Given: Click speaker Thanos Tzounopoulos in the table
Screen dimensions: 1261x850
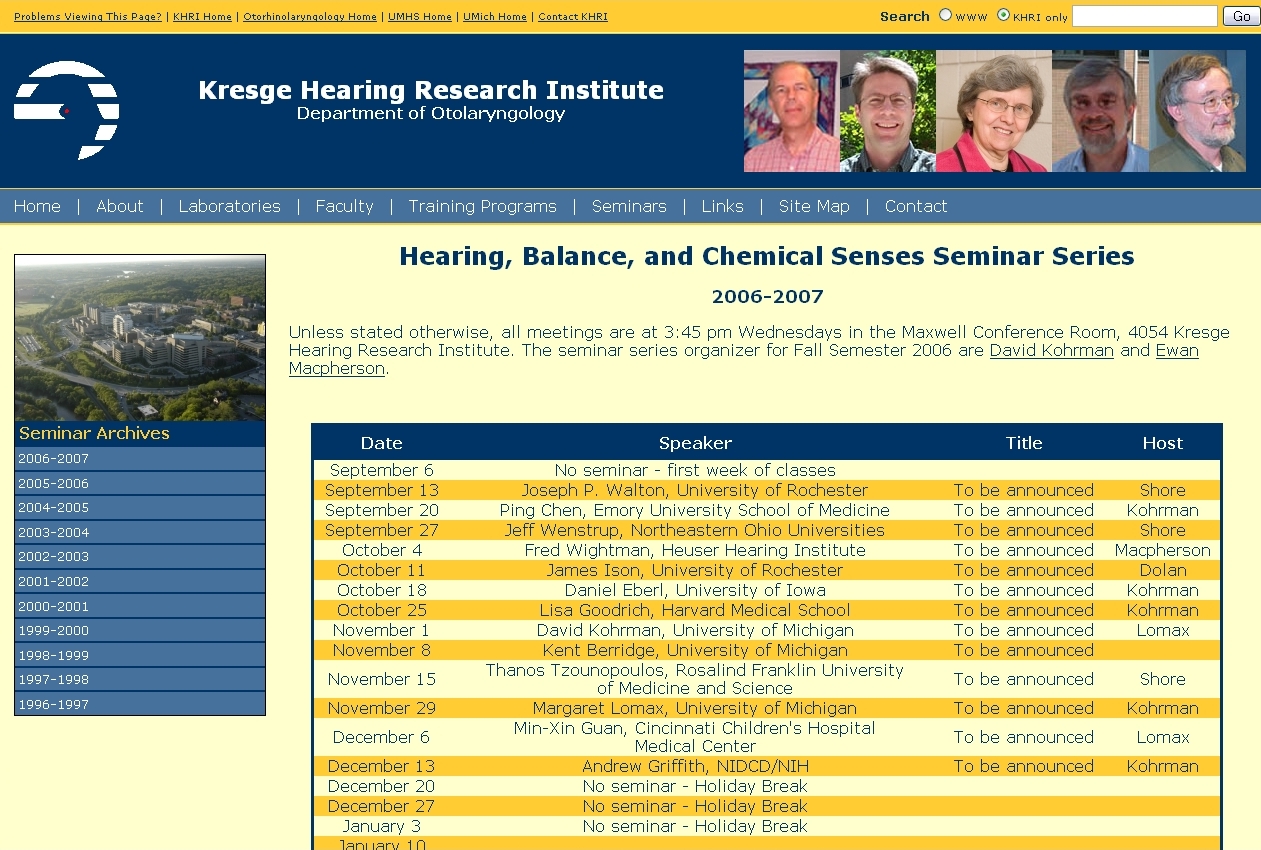Looking at the screenshot, I should click(x=695, y=679).
